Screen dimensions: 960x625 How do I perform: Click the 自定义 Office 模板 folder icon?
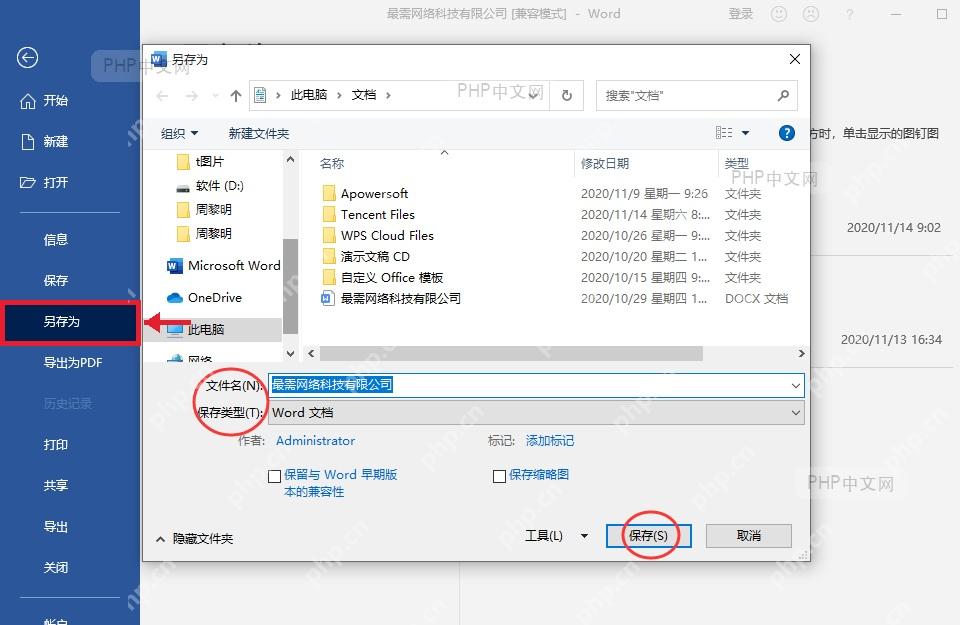click(329, 277)
